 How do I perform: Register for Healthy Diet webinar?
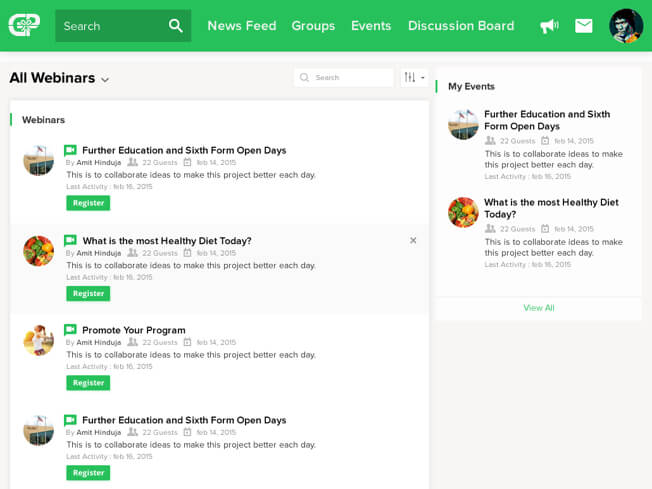pos(88,294)
